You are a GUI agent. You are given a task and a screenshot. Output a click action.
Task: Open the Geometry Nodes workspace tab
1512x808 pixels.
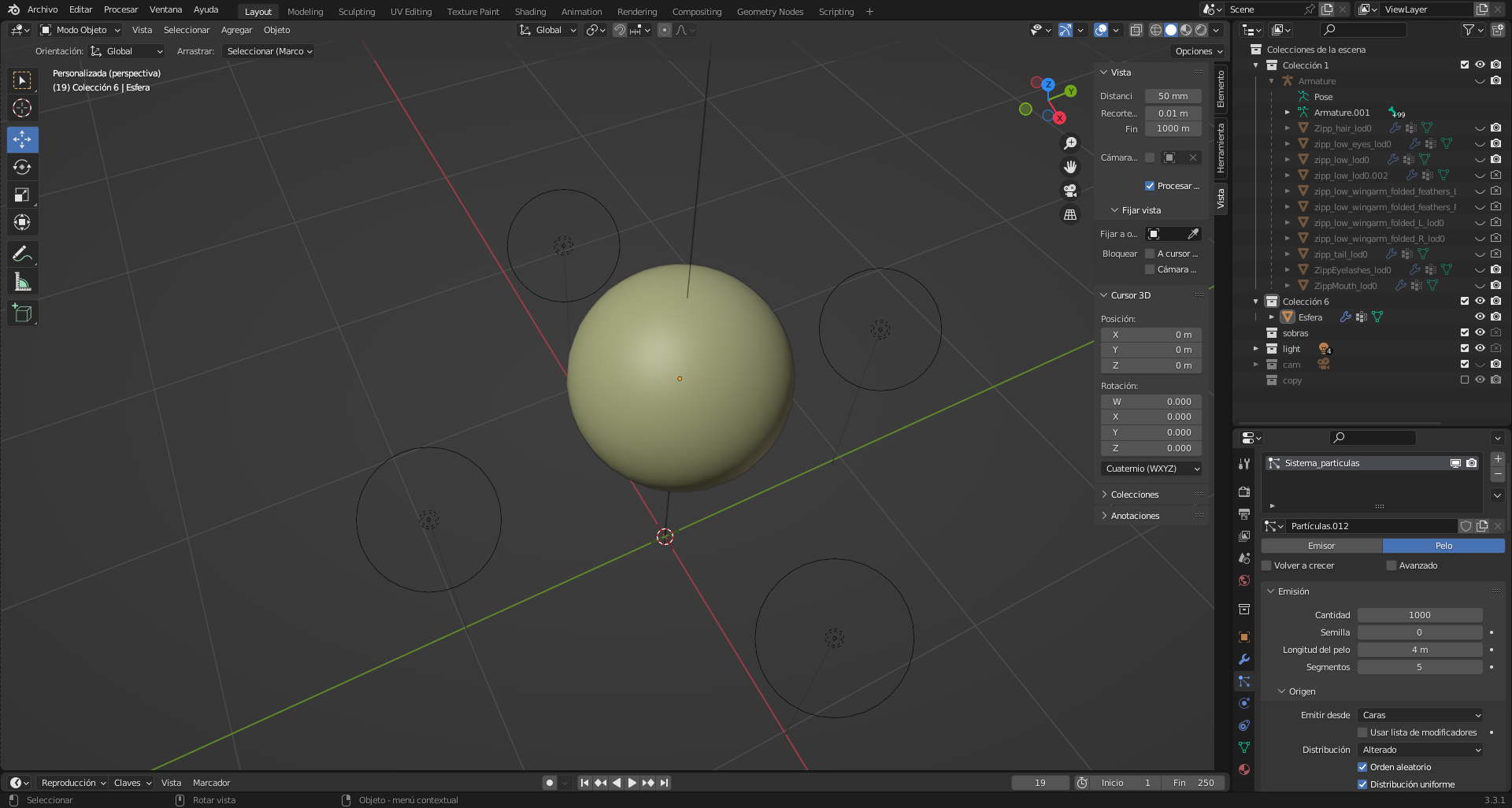[769, 12]
